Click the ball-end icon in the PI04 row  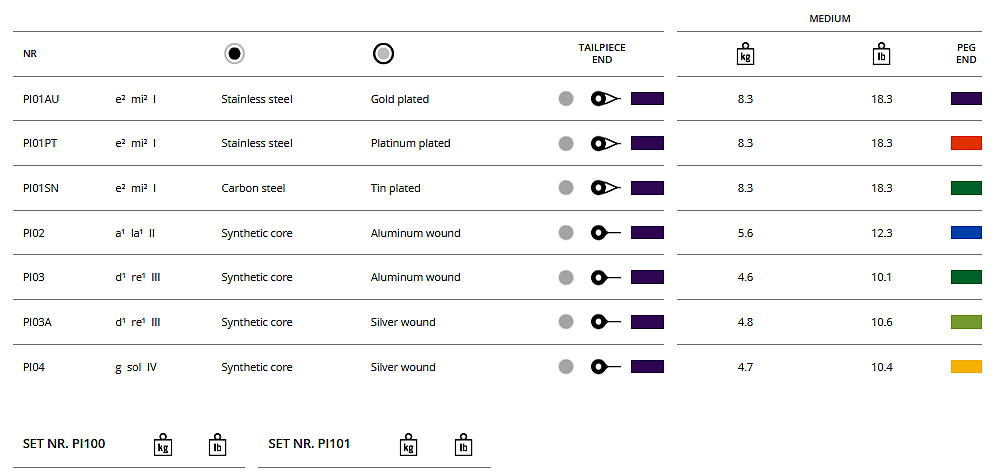click(x=604, y=367)
